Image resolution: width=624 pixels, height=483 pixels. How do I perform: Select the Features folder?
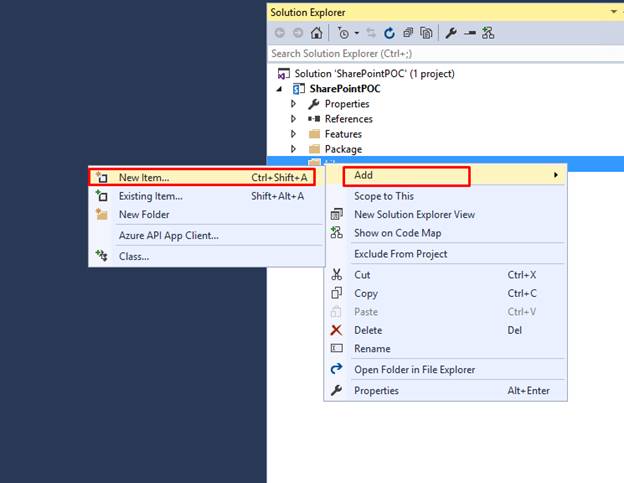[343, 134]
